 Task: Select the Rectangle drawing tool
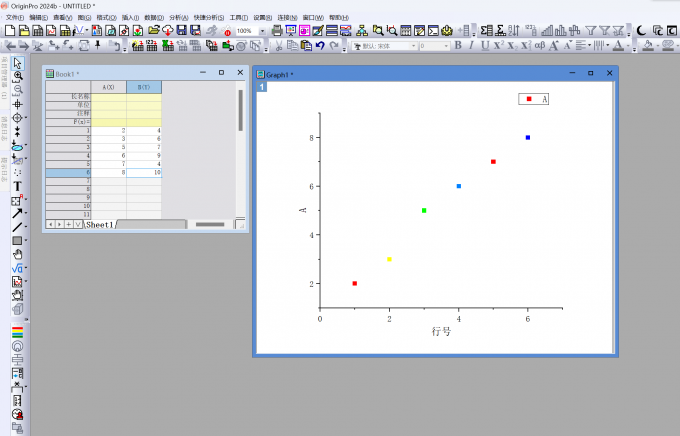17,240
